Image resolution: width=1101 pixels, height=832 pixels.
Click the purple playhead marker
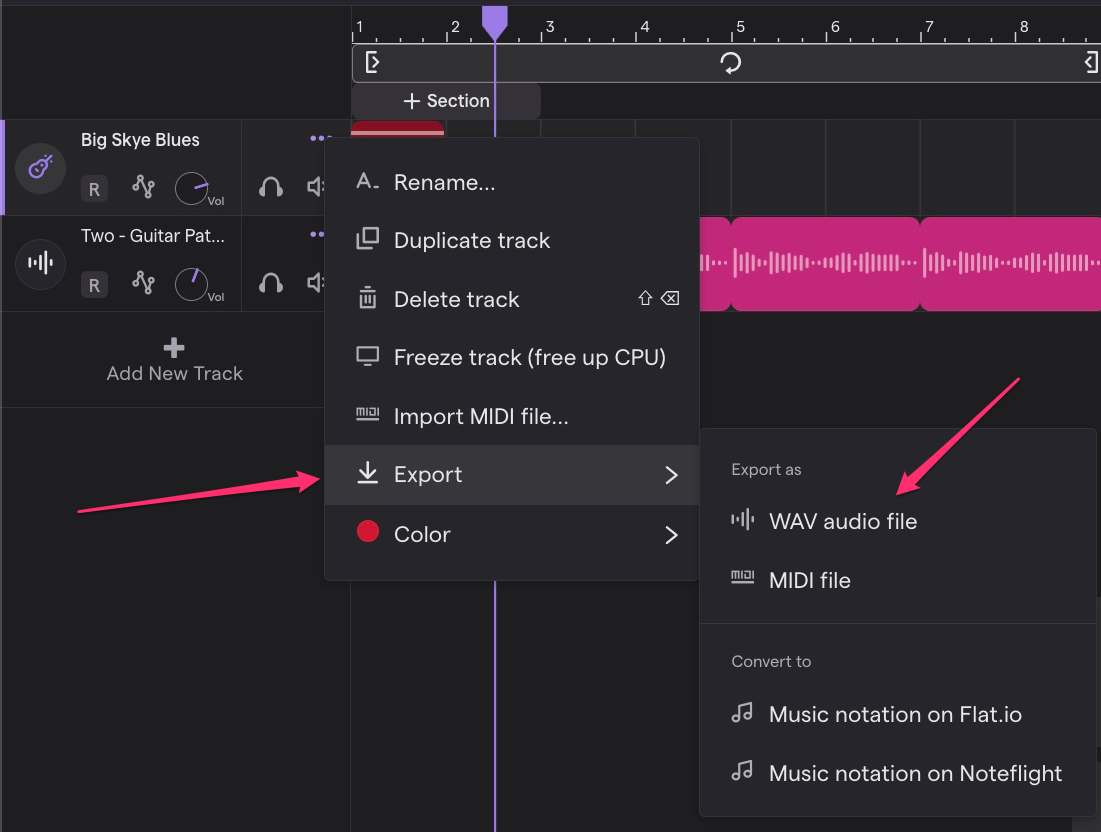point(494,22)
